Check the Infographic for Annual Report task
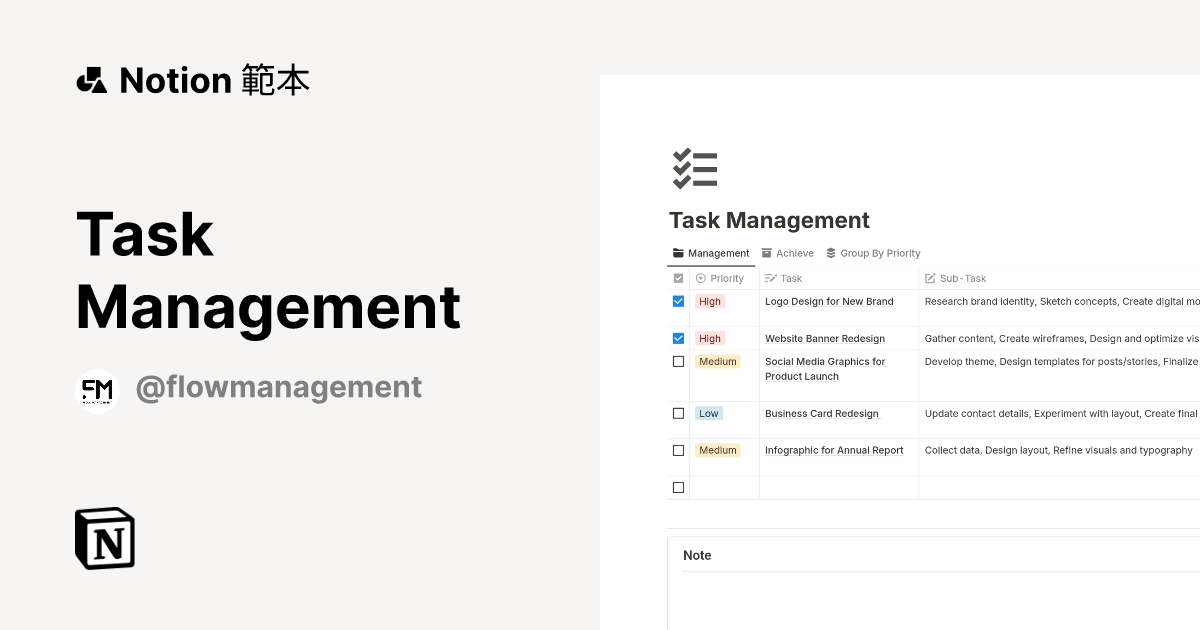Image resolution: width=1200 pixels, height=630 pixels. tap(678, 449)
